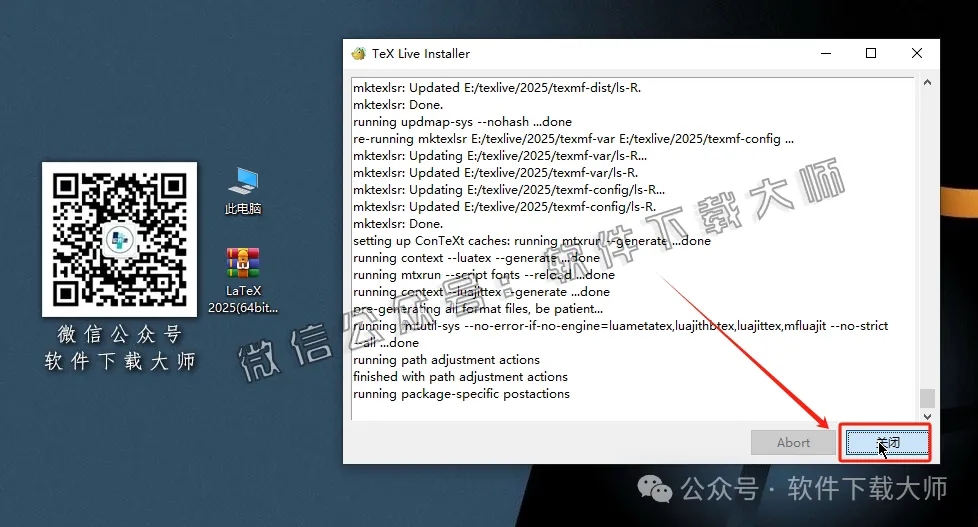Screen dimensions: 978x527
Task: Click the "finished with path adjustment actions" line
Action: tap(460, 377)
